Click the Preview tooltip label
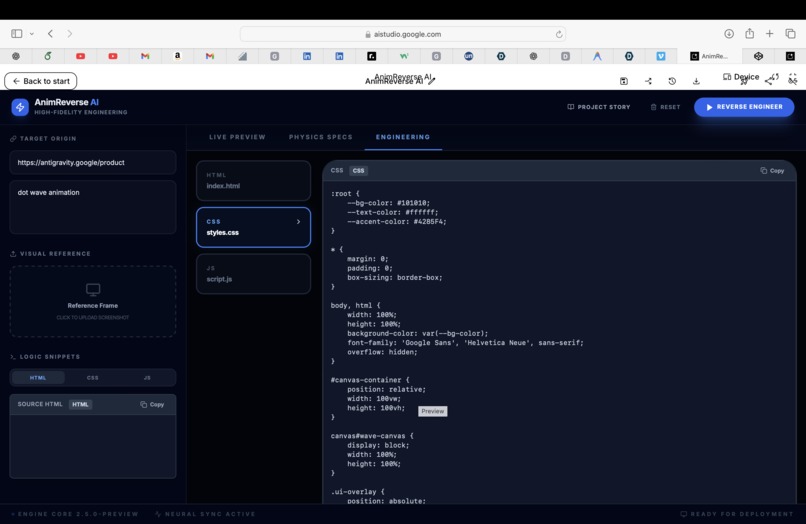806x524 pixels. point(432,411)
